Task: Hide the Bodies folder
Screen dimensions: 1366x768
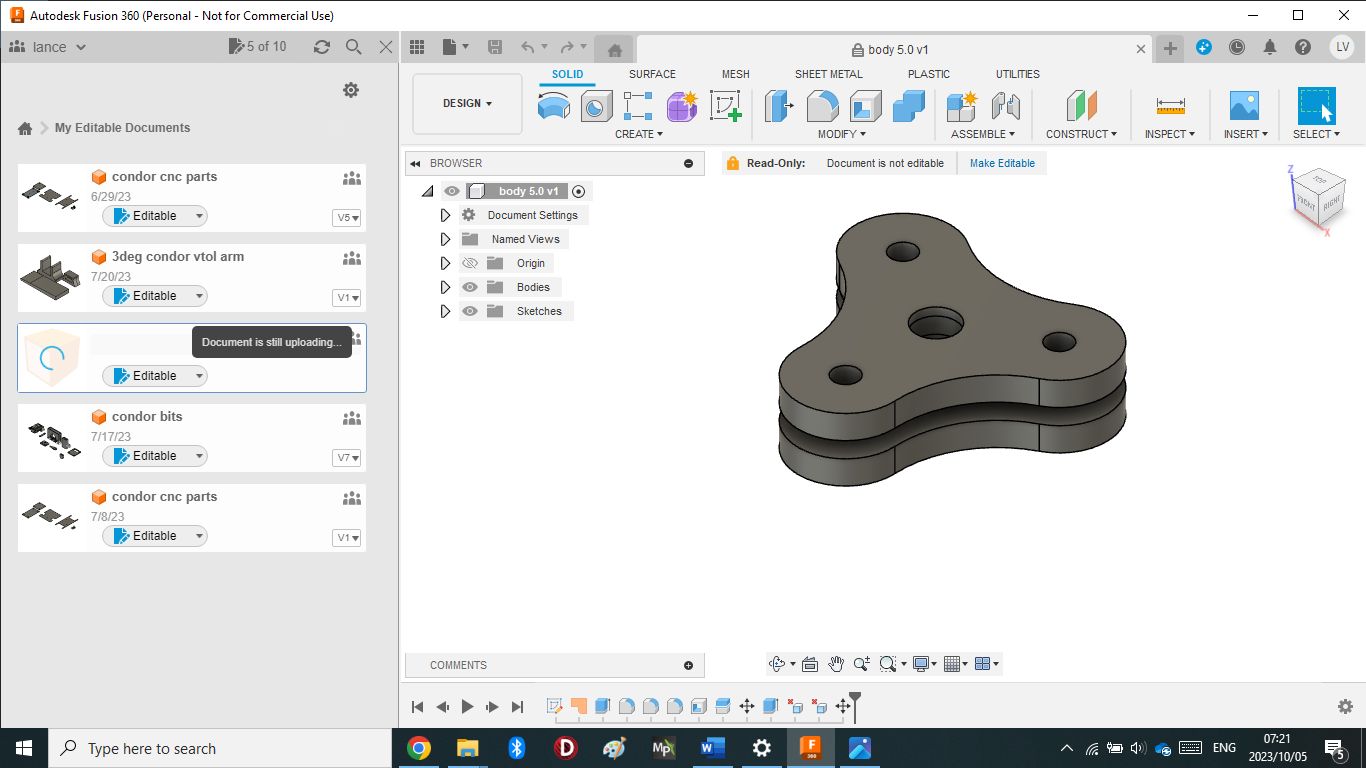Action: 470,287
